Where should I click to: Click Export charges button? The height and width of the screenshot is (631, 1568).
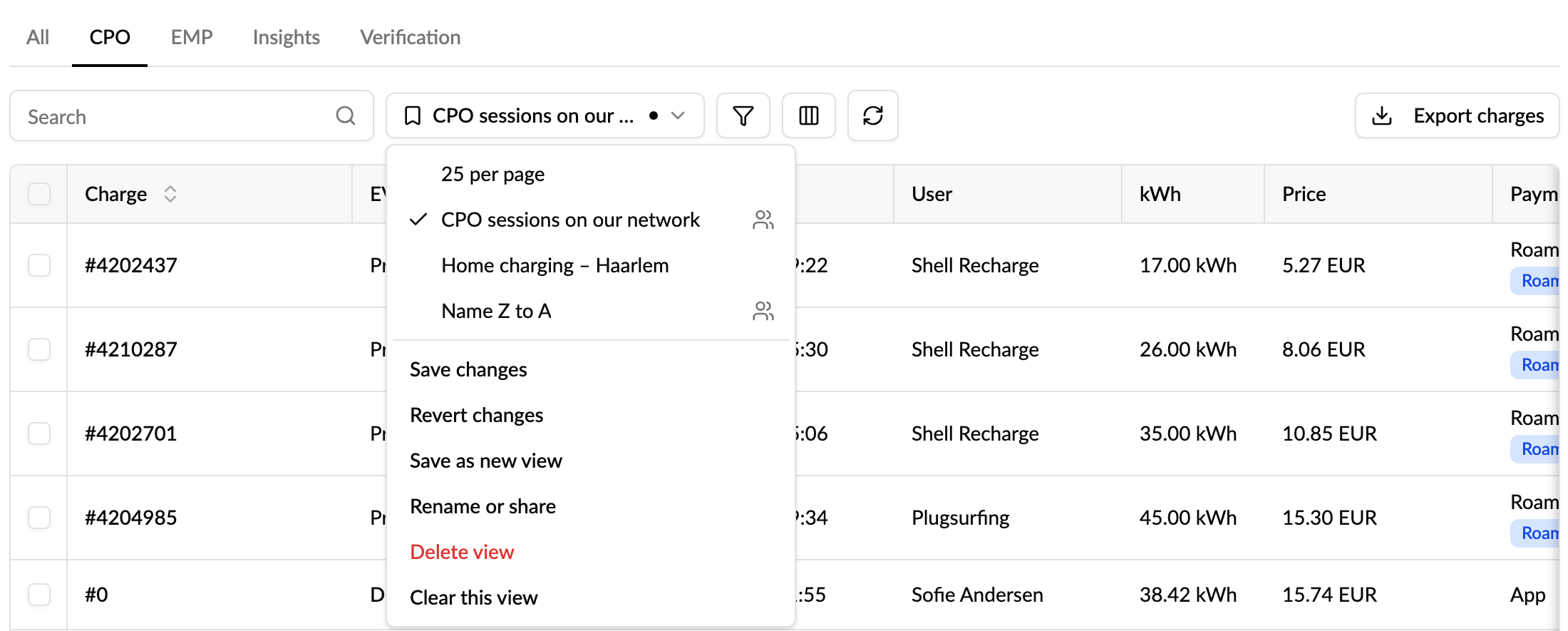(x=1457, y=116)
